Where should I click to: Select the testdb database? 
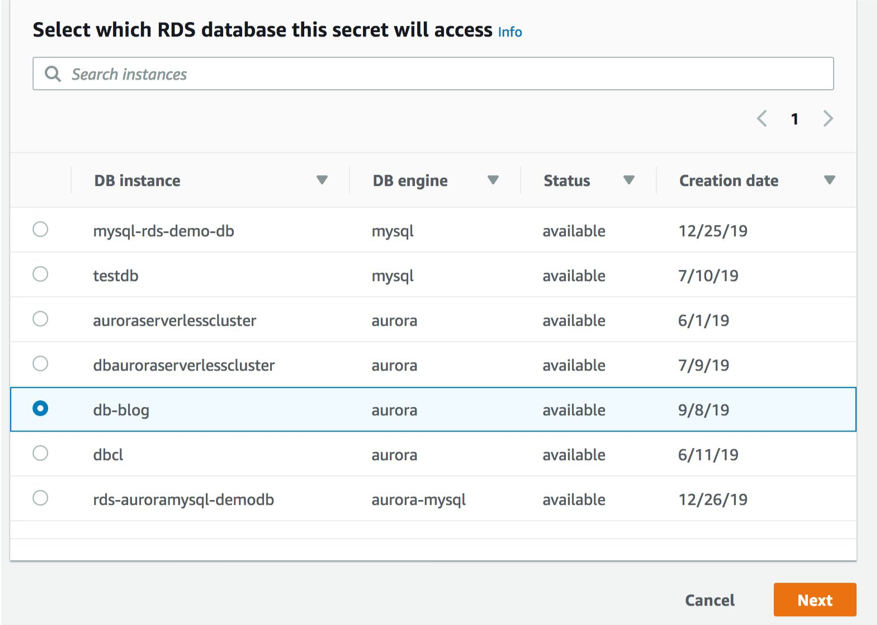point(40,274)
